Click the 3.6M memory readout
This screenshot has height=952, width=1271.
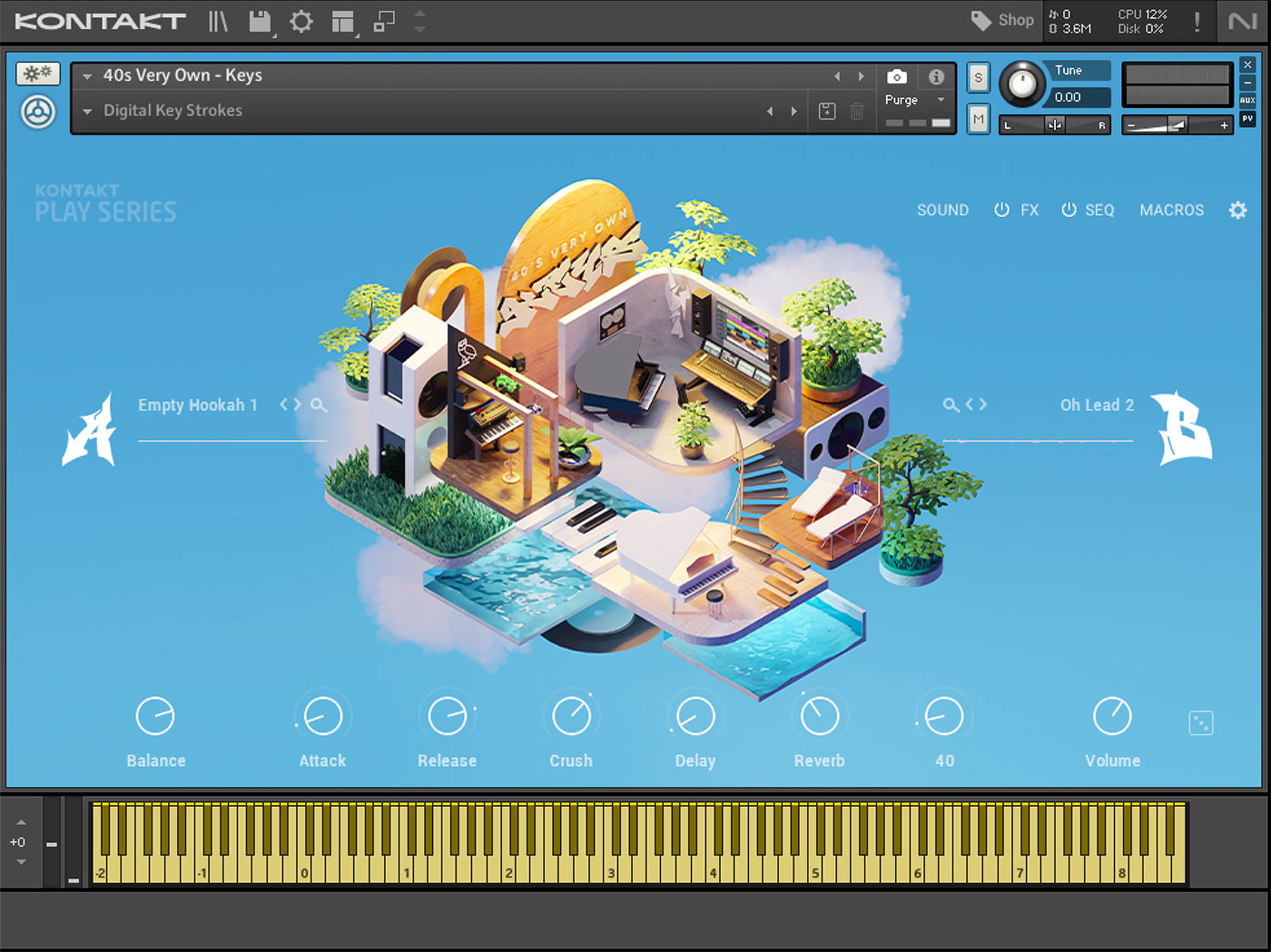point(1071,29)
